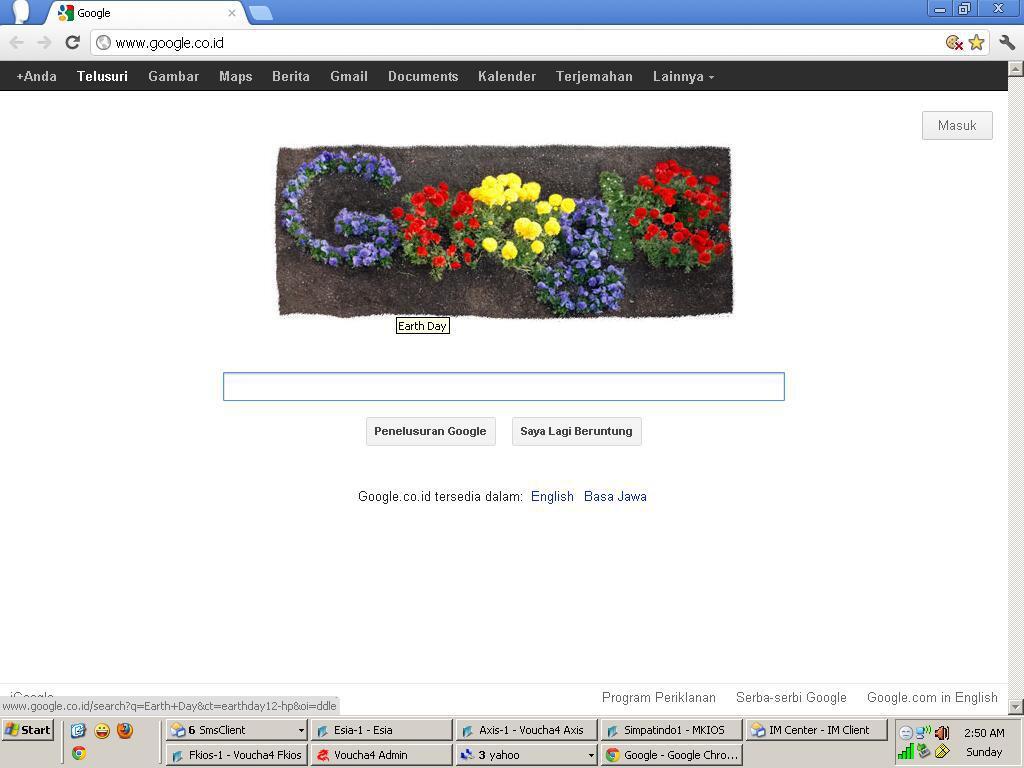Switch to Google - Google Chrome taskbar button
The height and width of the screenshot is (768, 1024).
click(671, 755)
